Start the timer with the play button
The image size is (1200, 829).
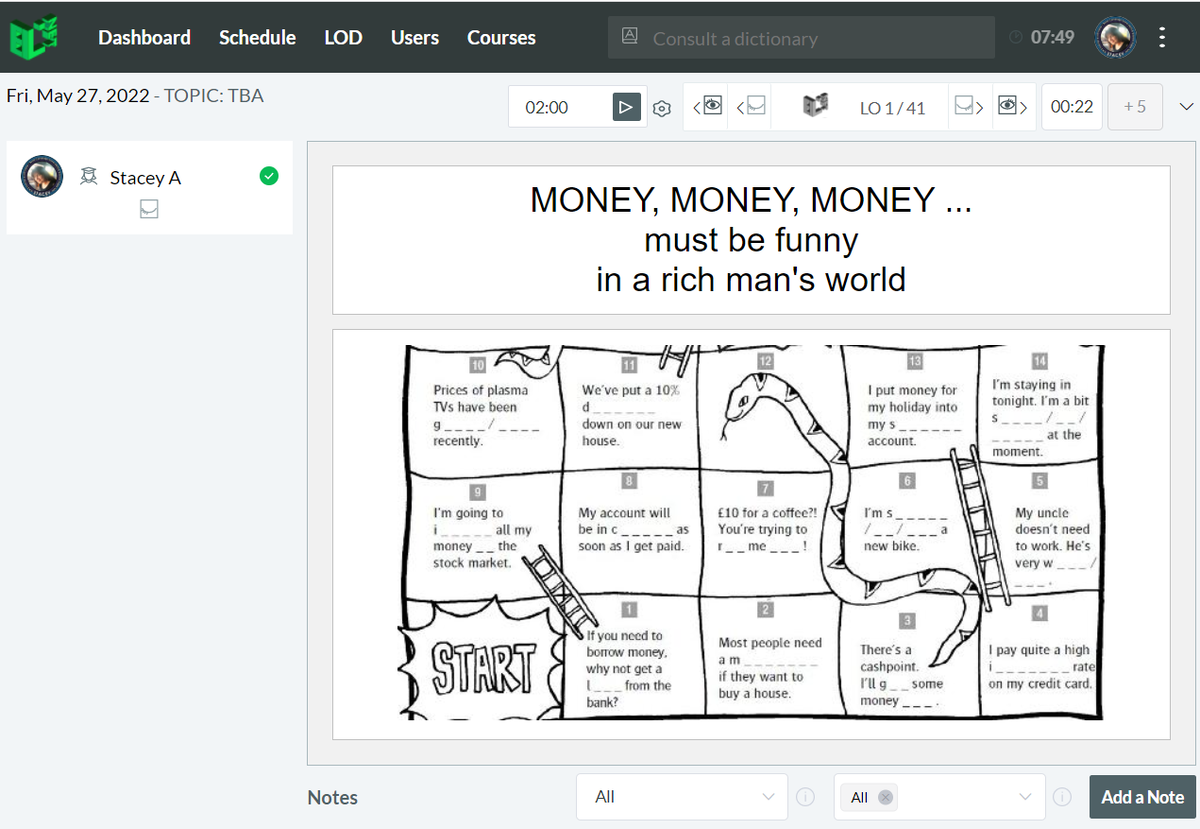tap(626, 107)
